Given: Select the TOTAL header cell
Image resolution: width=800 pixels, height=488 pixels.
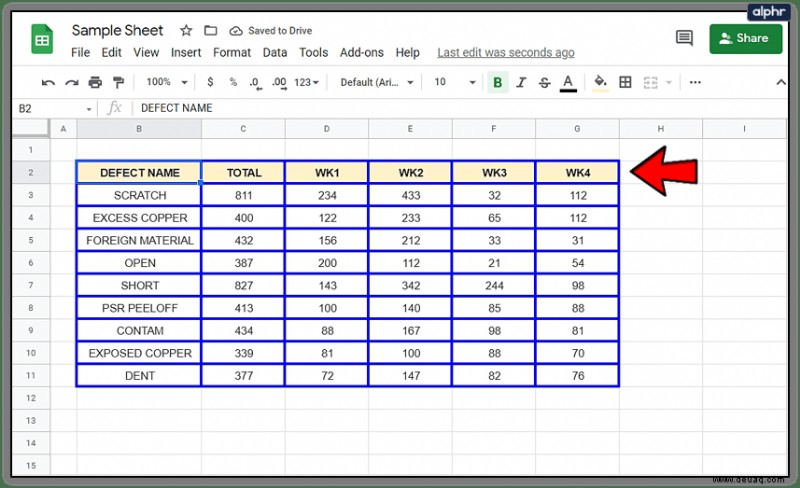Looking at the screenshot, I should (243, 173).
